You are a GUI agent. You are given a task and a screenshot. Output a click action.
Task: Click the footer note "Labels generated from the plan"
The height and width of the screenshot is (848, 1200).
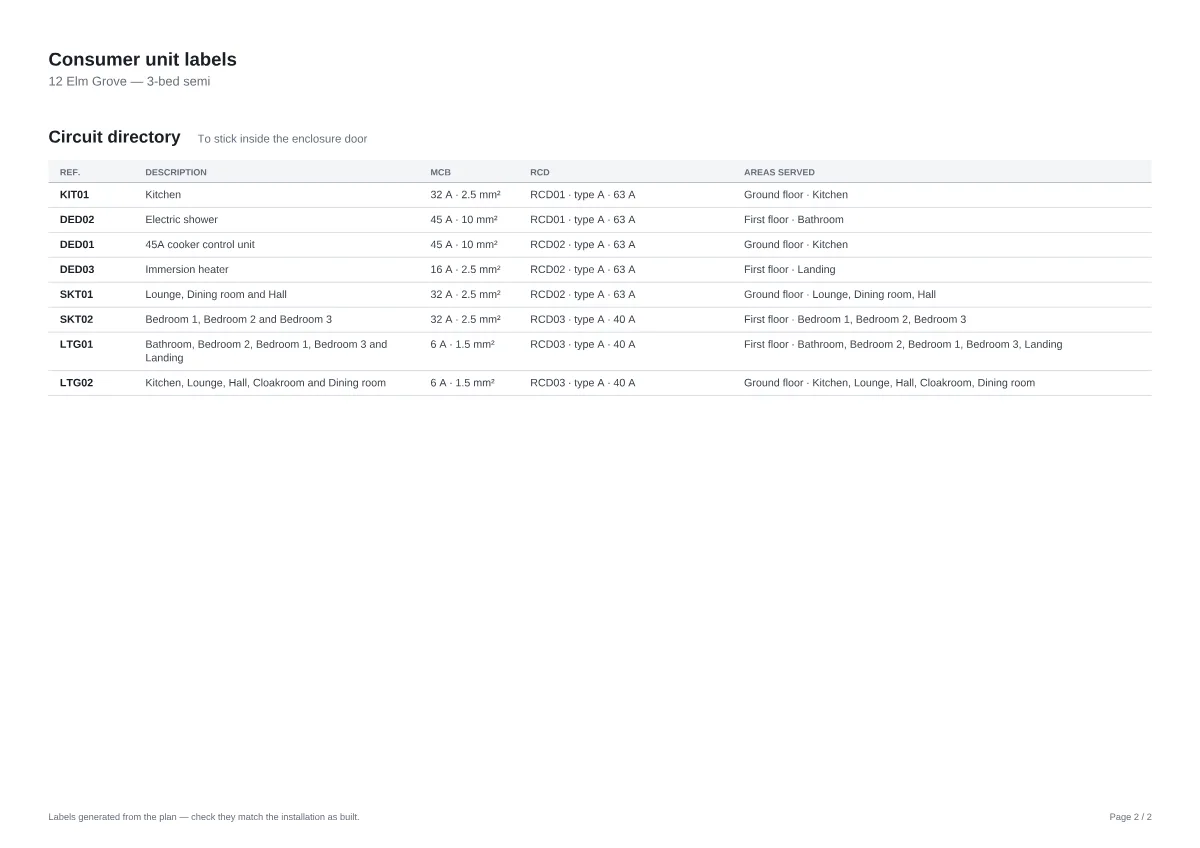204,817
